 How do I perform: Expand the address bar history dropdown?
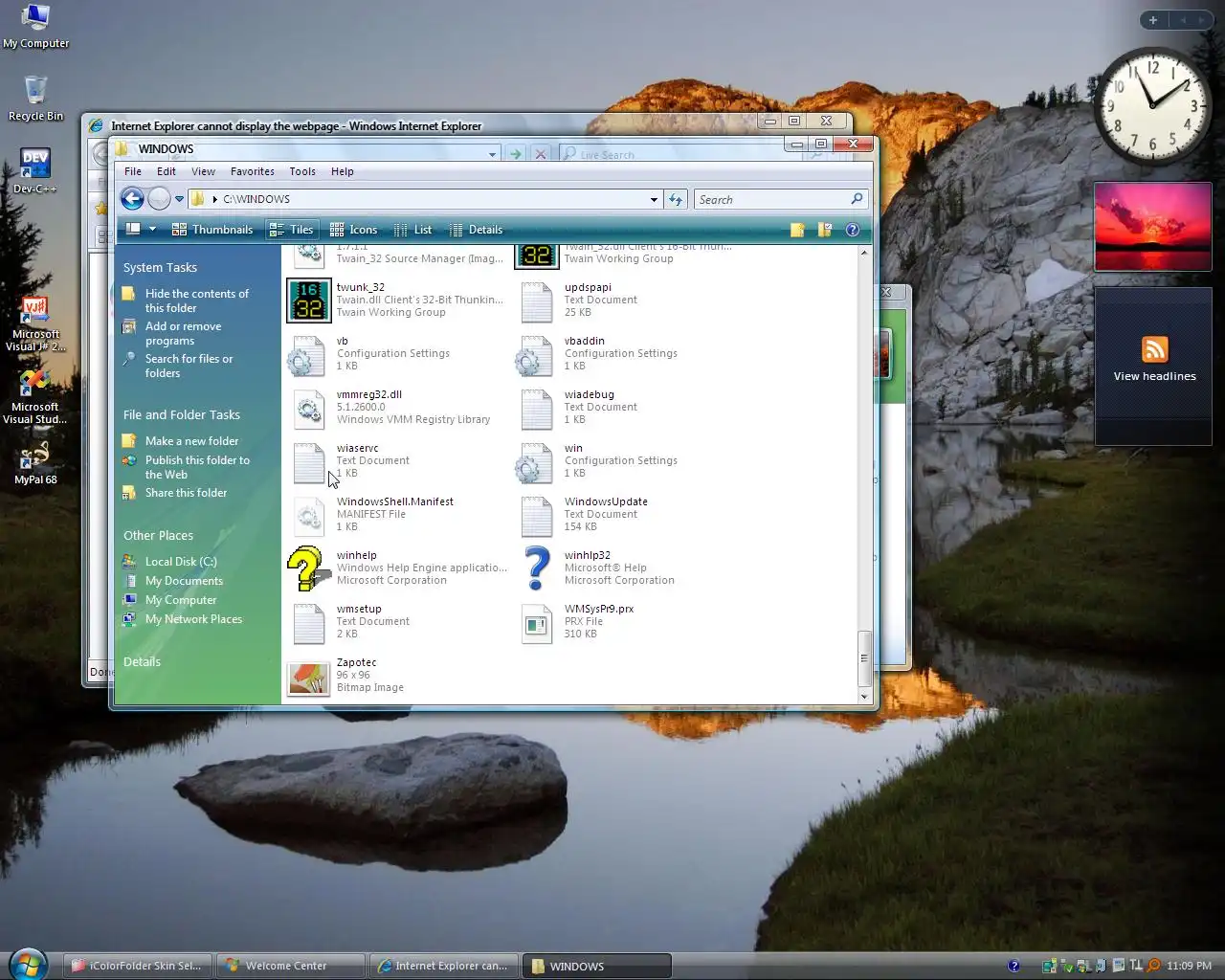[654, 199]
